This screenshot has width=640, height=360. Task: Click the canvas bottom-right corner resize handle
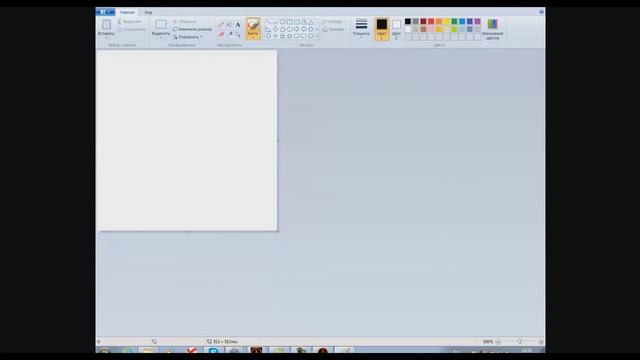click(278, 232)
